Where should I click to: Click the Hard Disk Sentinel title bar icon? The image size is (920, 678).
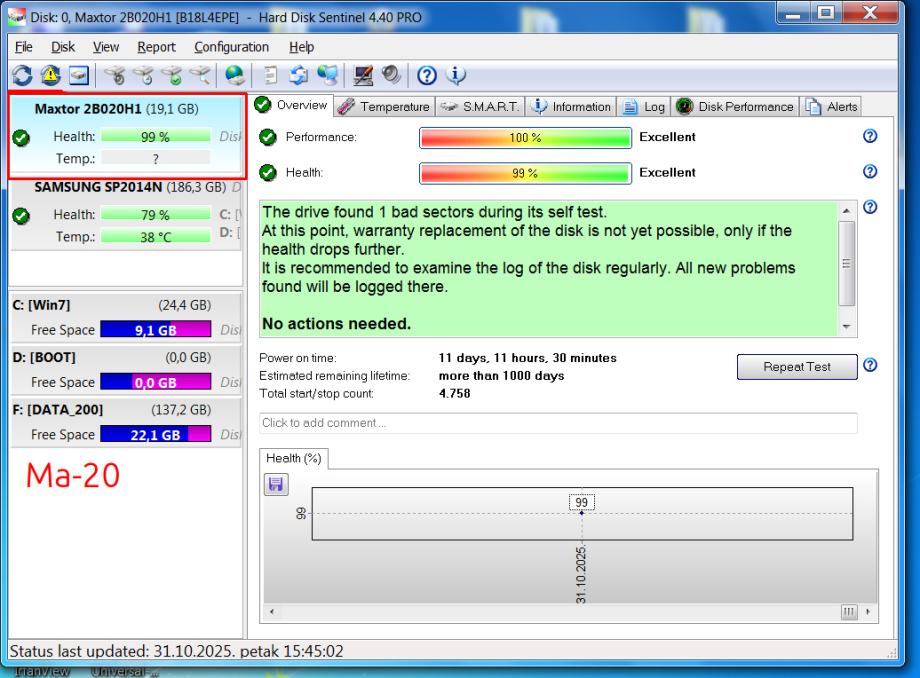16,17
